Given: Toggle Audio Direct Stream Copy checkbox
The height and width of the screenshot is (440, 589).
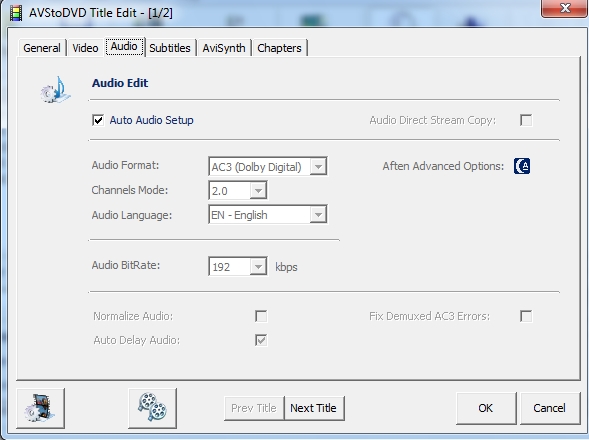Looking at the screenshot, I should [526, 120].
